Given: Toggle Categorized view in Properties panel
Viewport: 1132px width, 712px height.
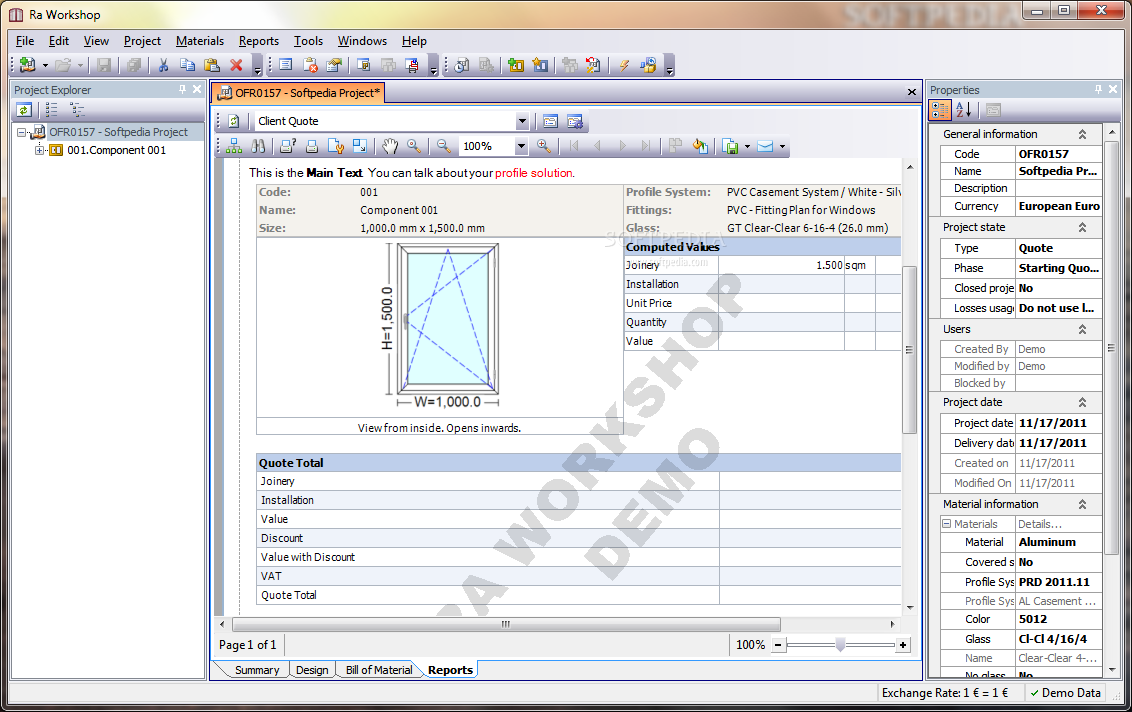Looking at the screenshot, I should [940, 110].
